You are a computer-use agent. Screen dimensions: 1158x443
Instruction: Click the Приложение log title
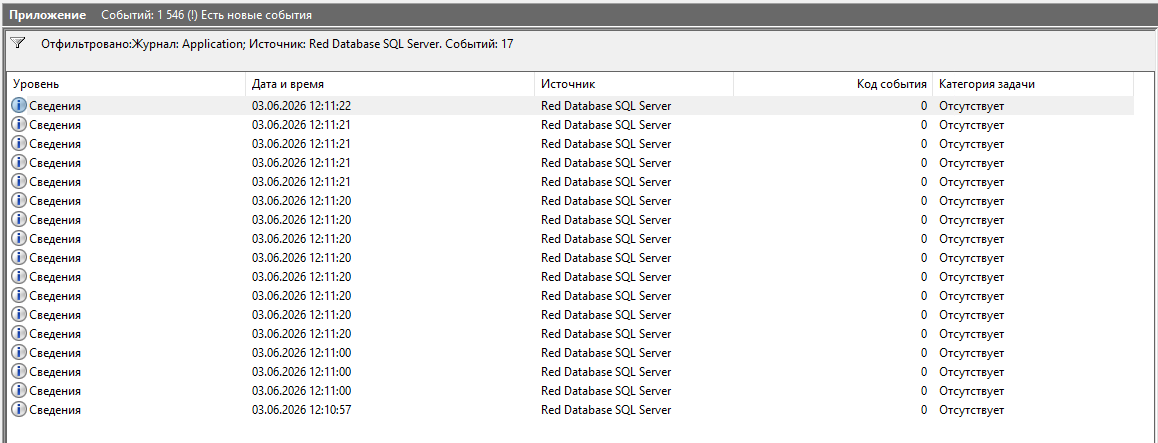[x=47, y=15]
